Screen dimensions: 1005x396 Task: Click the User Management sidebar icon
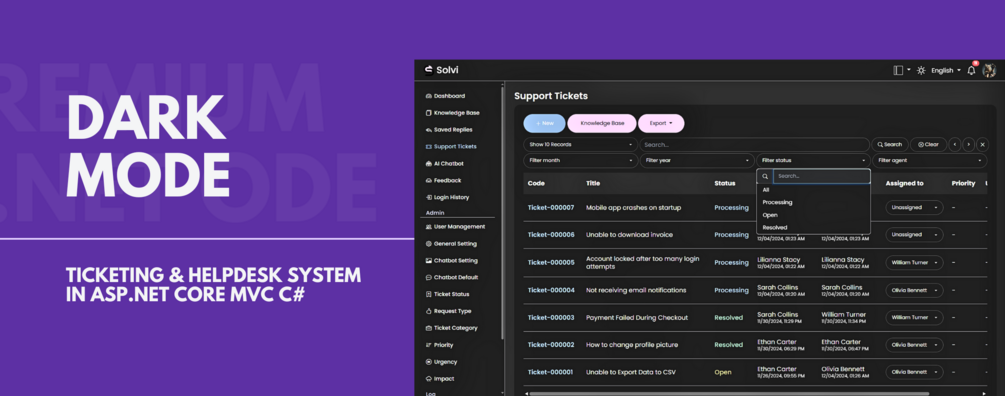(429, 227)
